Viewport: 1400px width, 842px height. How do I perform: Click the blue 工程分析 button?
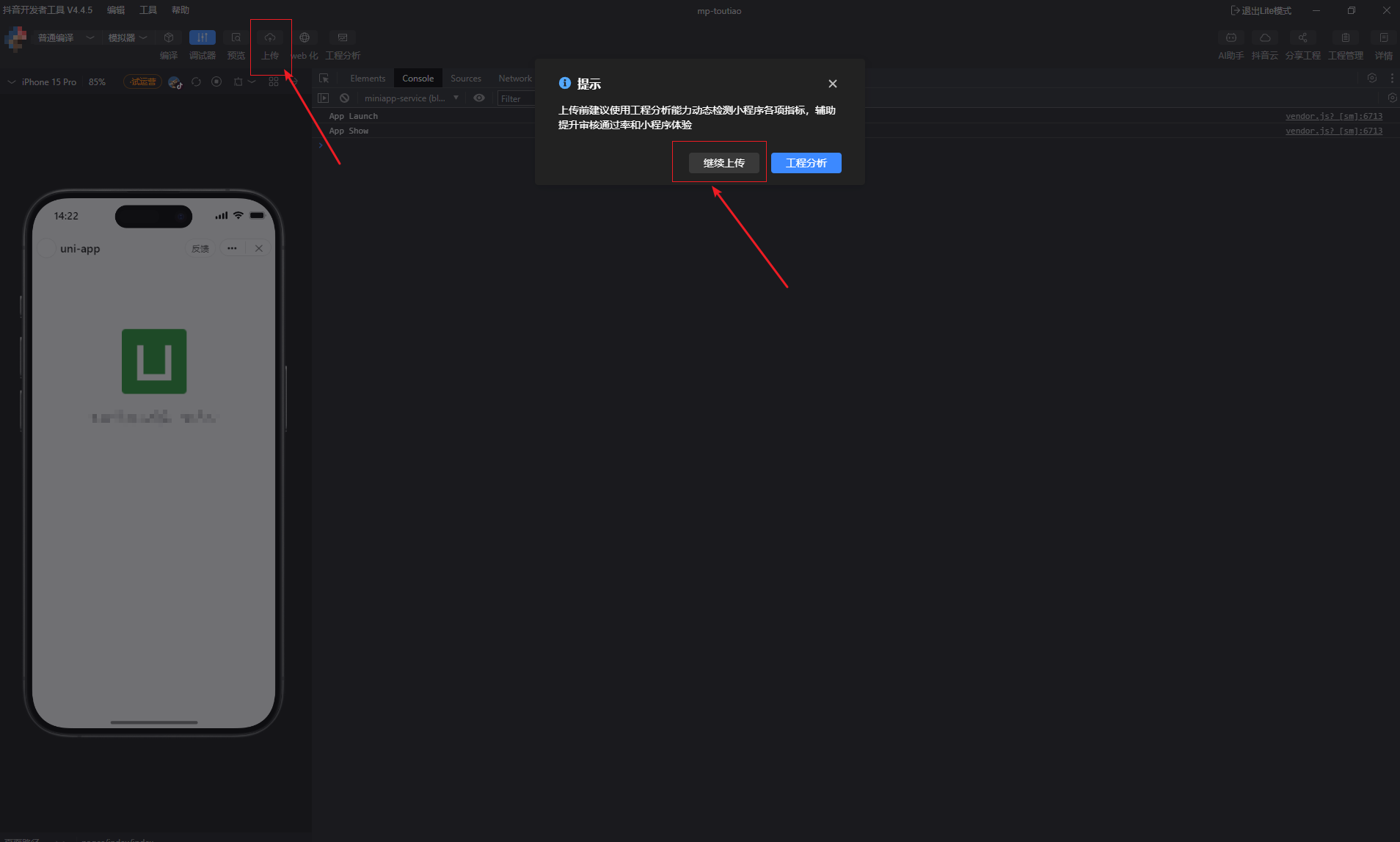(806, 162)
